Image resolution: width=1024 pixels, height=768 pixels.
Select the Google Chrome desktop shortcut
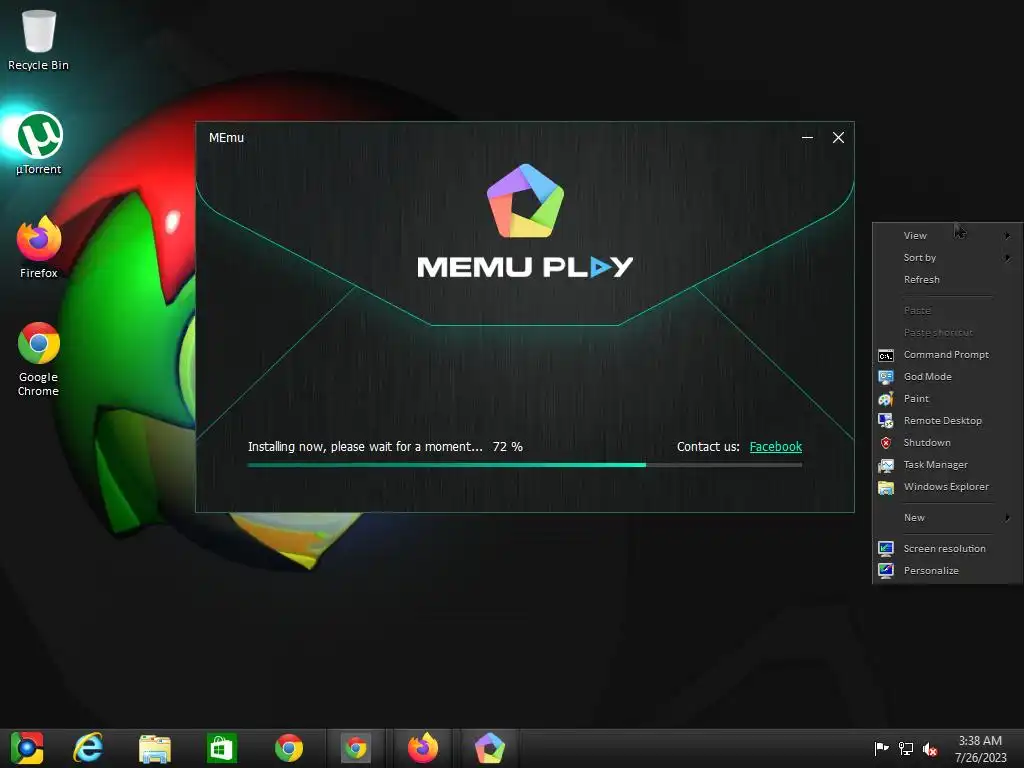(39, 359)
